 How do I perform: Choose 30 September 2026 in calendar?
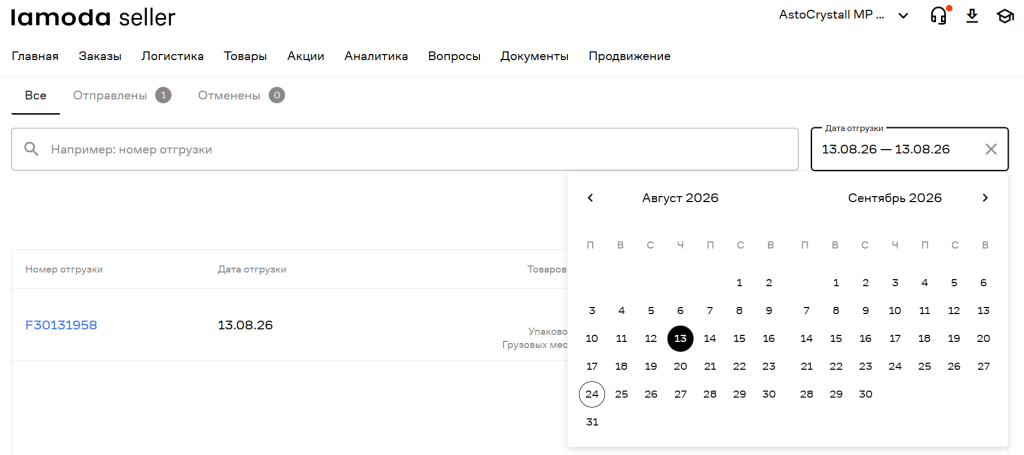pos(865,394)
